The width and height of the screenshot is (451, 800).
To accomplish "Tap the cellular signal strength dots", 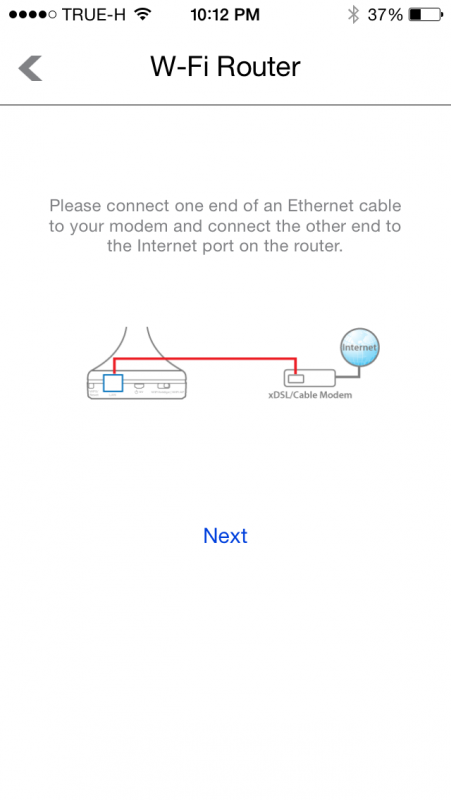I will click(33, 15).
